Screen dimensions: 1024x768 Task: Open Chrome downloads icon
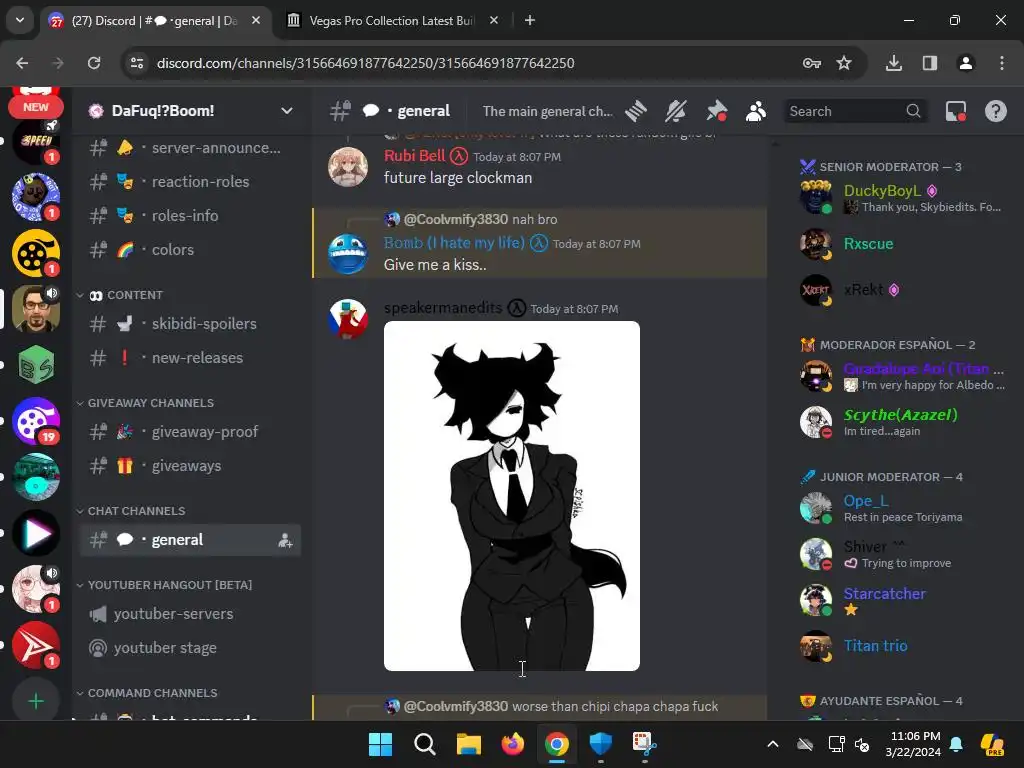(x=893, y=63)
